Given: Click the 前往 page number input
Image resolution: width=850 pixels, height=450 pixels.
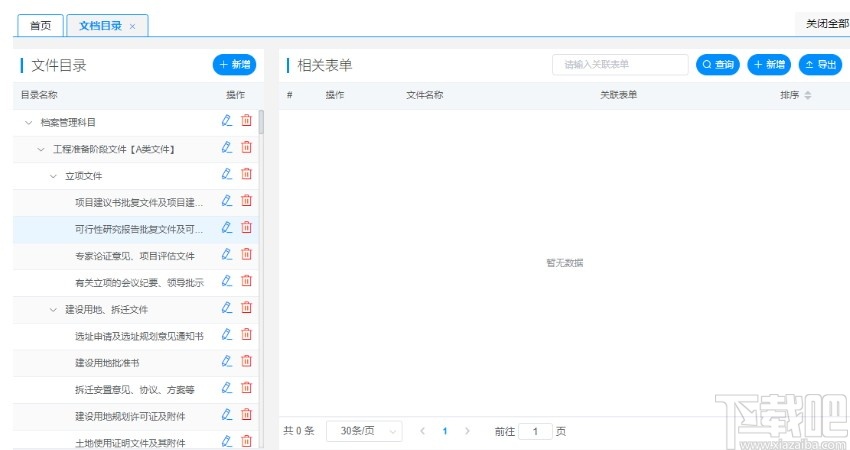Looking at the screenshot, I should [x=535, y=432].
